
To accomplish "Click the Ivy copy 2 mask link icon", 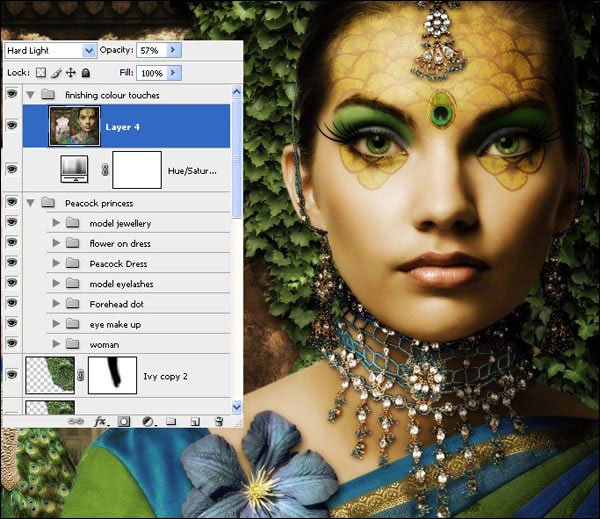I will coord(80,375).
